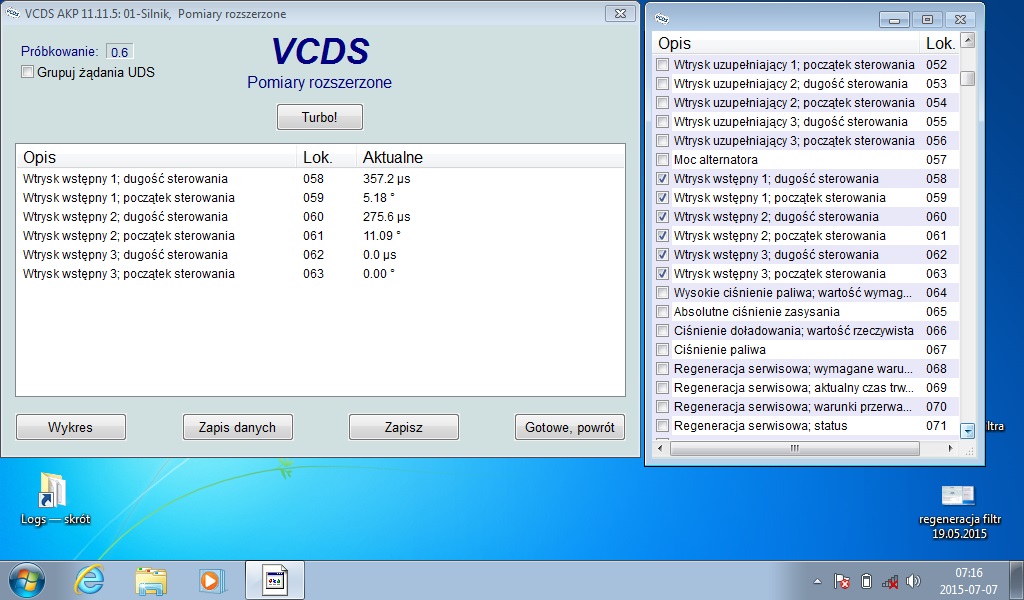
Task: Tick Wtrysk uzupełniający 1; początek sterowania (052)
Action: coord(662,65)
